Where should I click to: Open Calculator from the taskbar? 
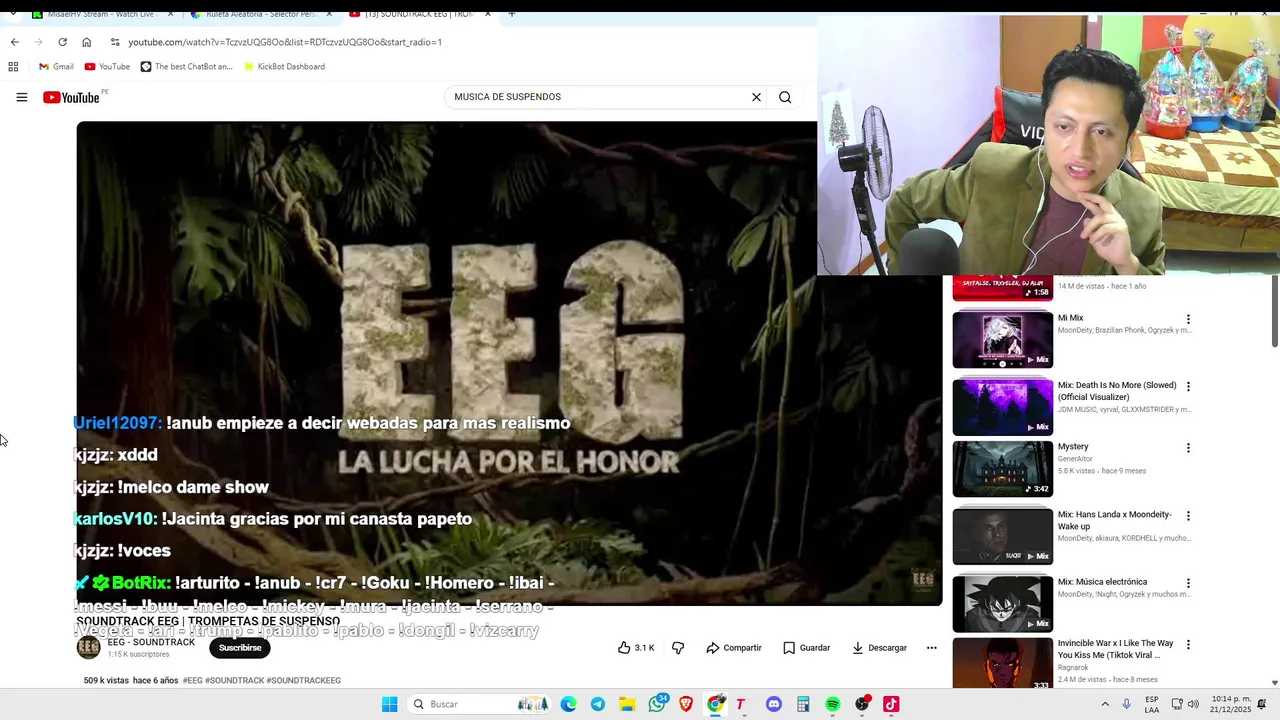(803, 704)
